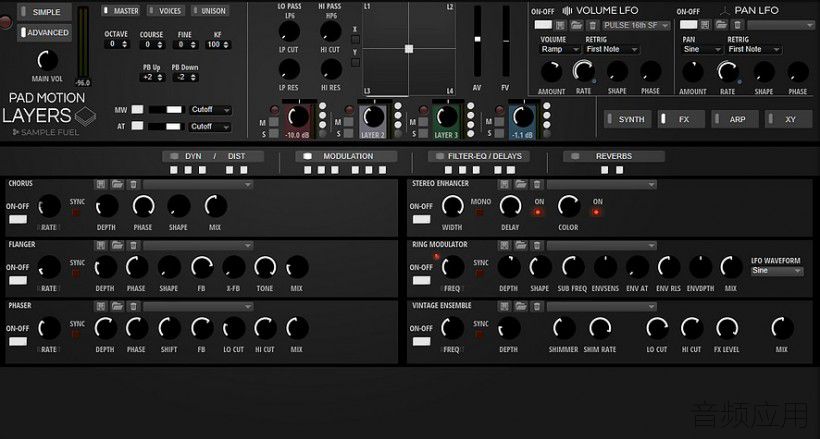
Task: Open the Phaser folder icon
Action: click(117, 307)
